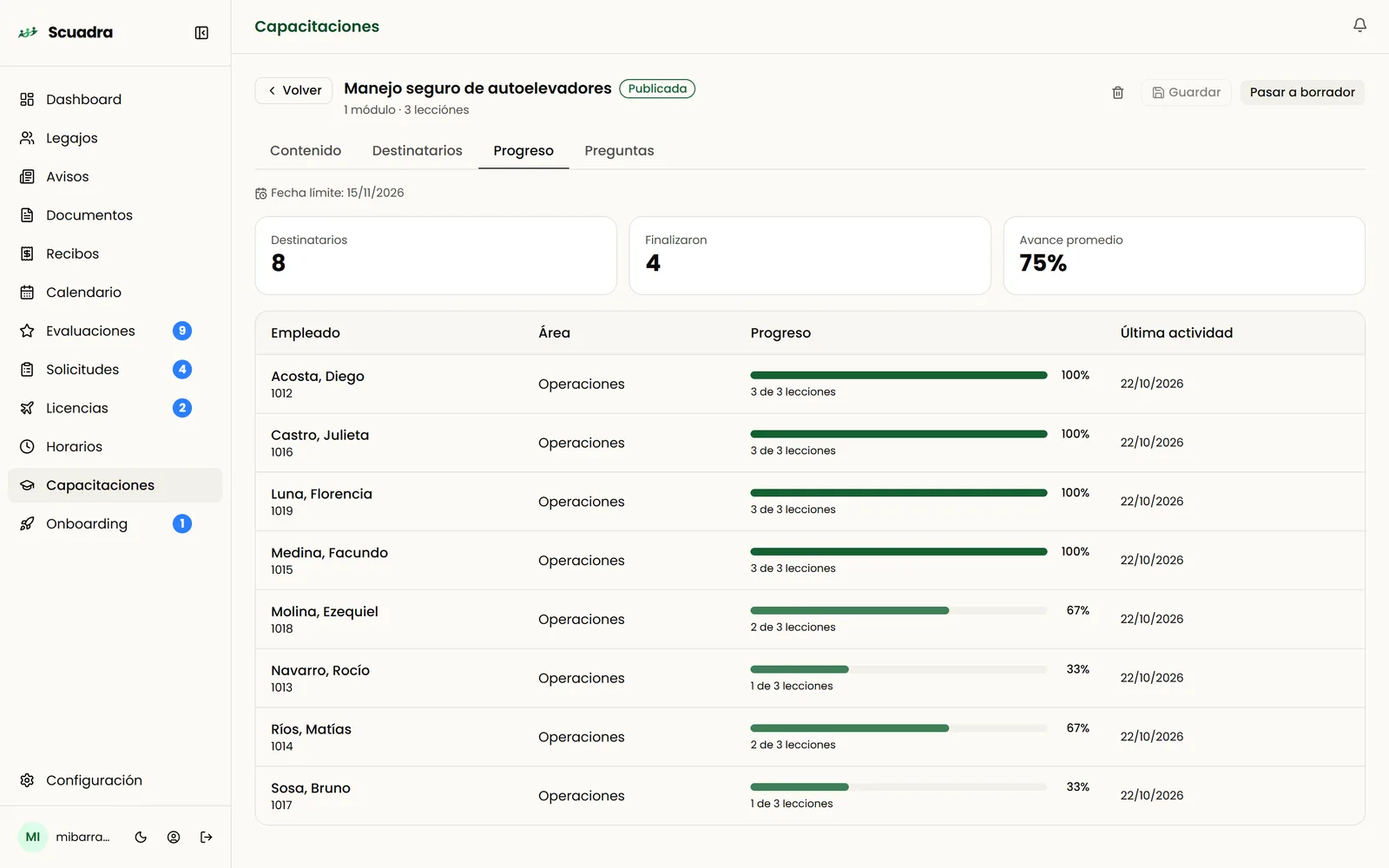Switch to Contenido tab

tap(306, 151)
